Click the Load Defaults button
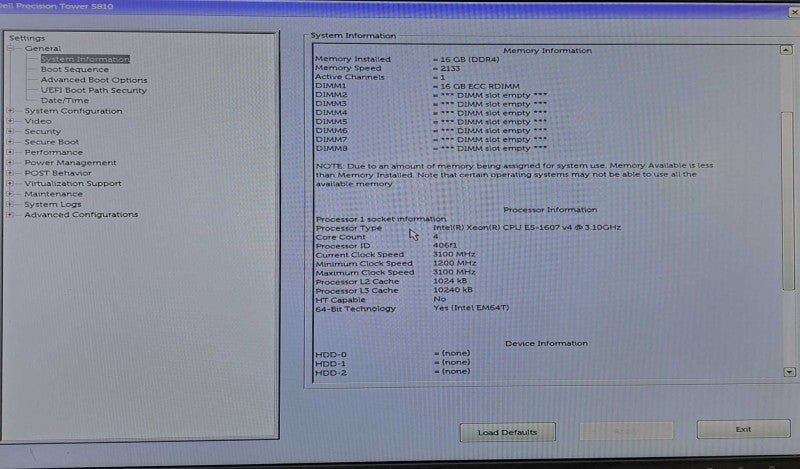The image size is (800, 469). click(x=508, y=432)
